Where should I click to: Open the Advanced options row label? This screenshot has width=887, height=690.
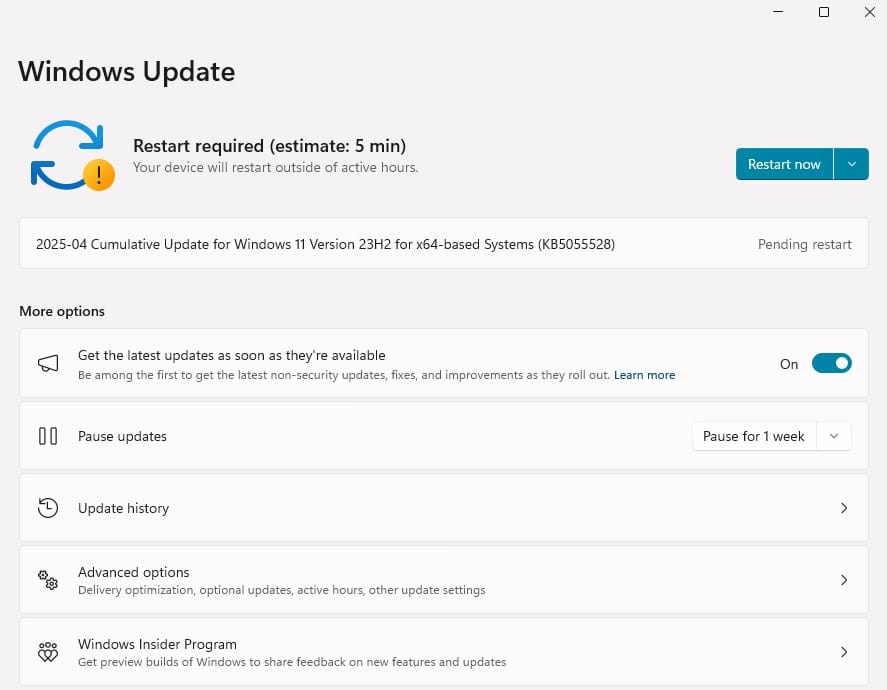pos(134,572)
